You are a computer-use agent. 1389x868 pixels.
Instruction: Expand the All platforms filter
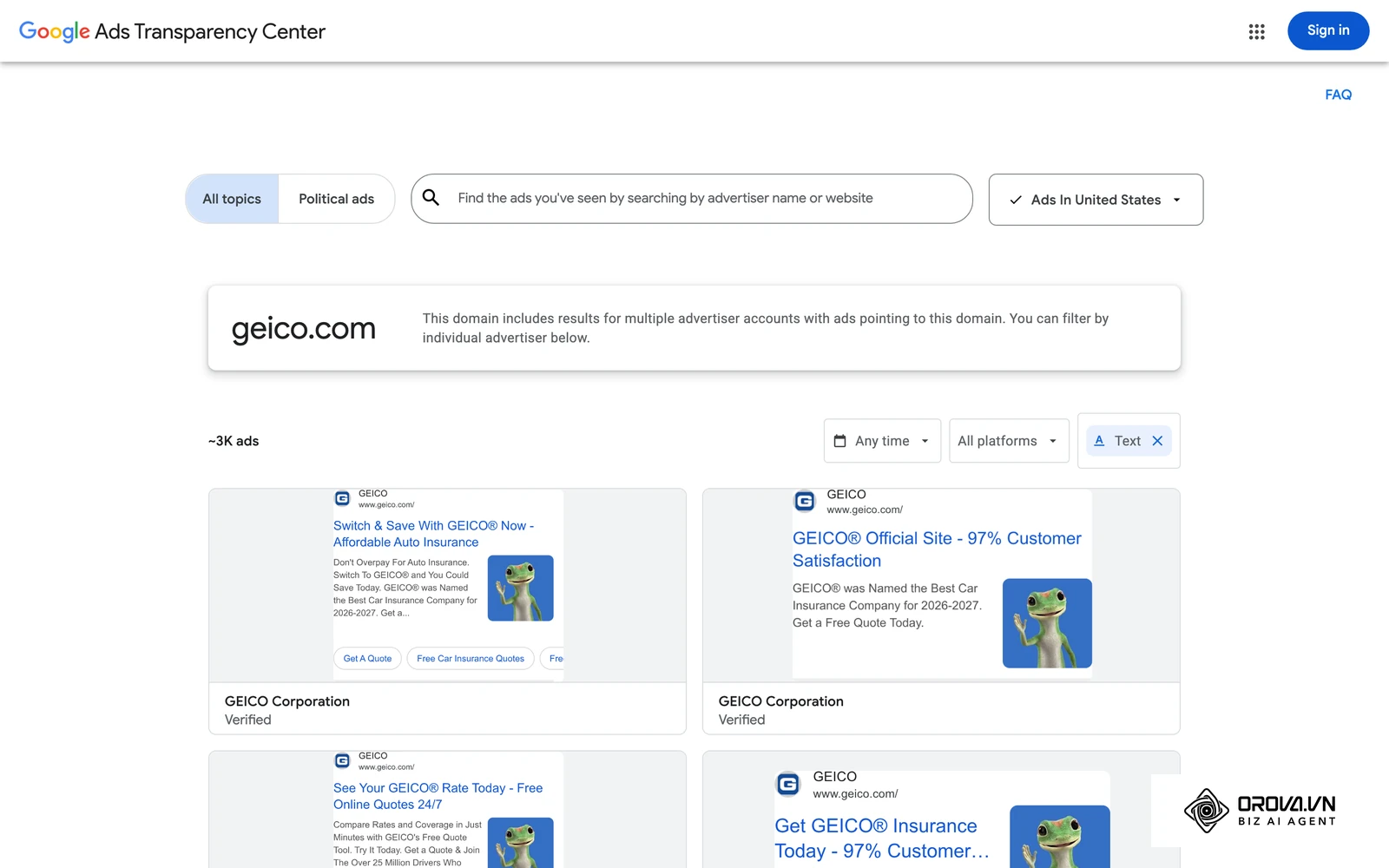pyautogui.click(x=1009, y=441)
